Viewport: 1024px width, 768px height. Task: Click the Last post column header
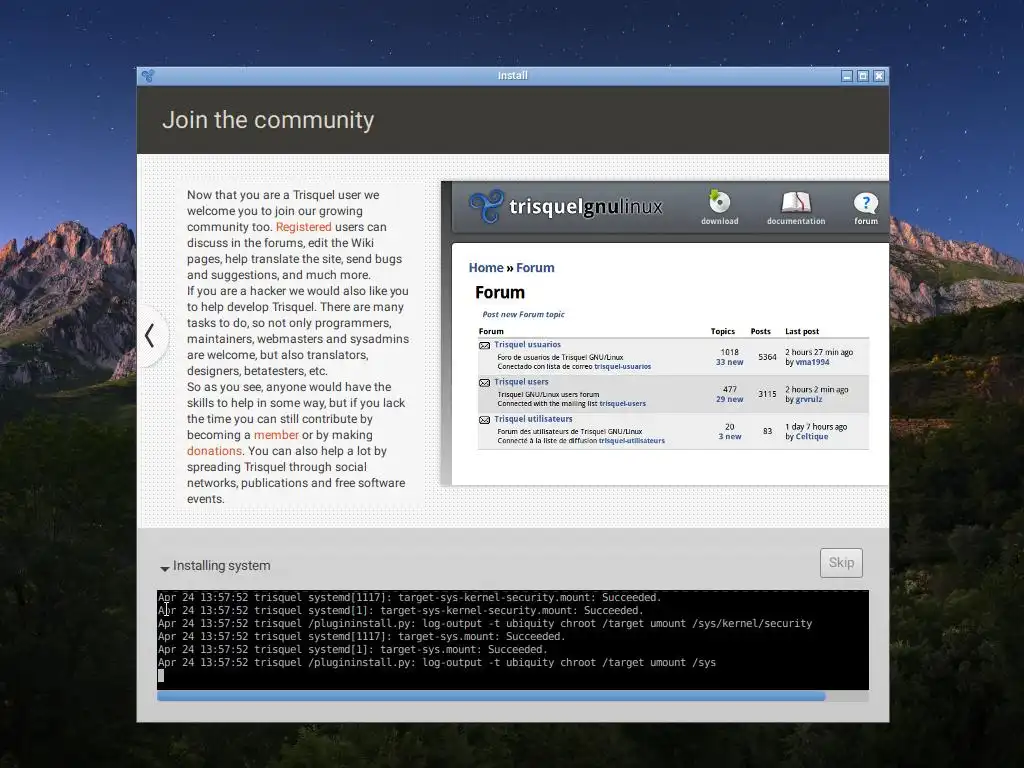pyautogui.click(x=801, y=331)
